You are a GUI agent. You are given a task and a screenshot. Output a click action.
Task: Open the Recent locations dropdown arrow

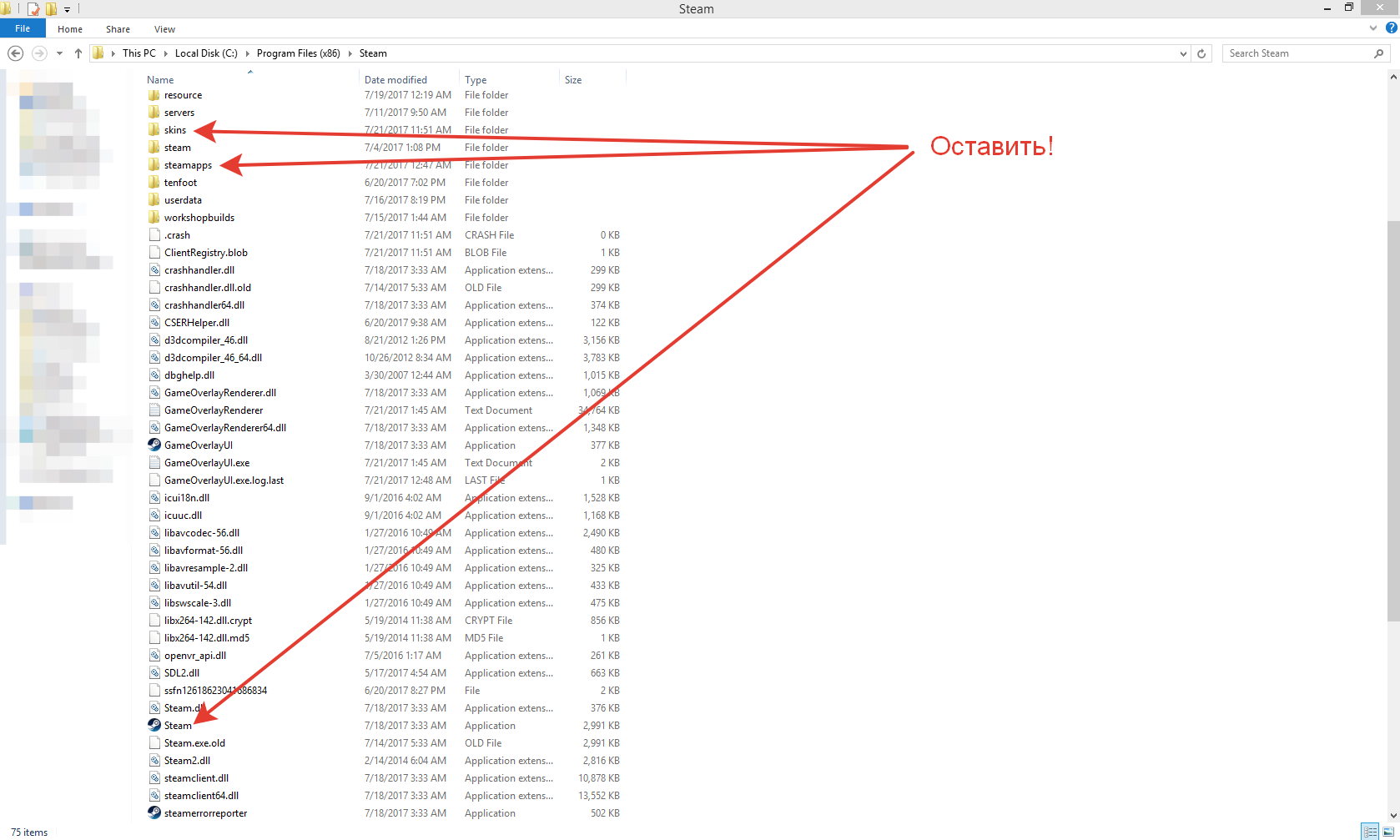click(59, 53)
